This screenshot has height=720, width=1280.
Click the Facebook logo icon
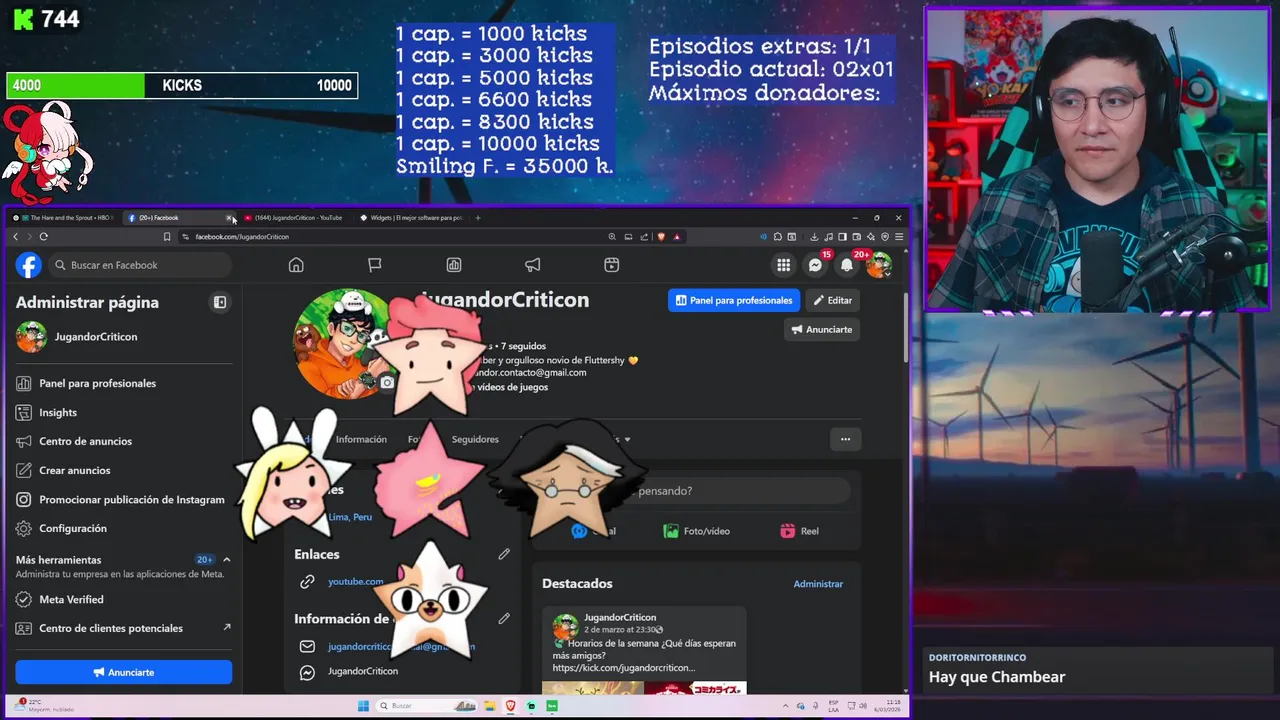(x=29, y=265)
